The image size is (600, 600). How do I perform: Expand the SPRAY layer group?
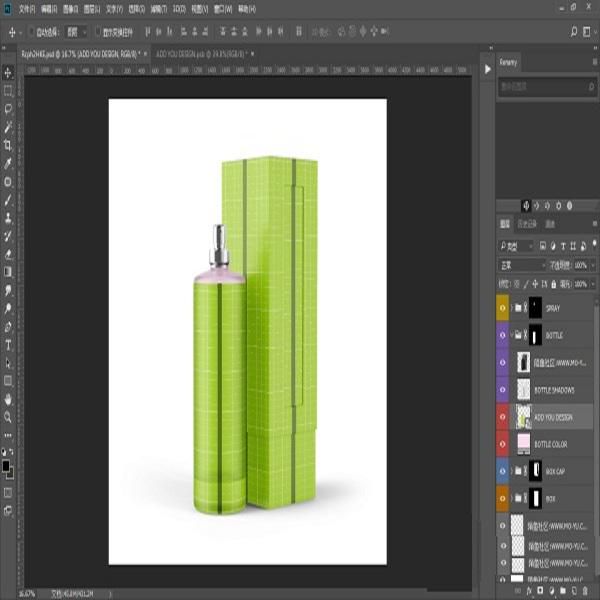click(512, 308)
